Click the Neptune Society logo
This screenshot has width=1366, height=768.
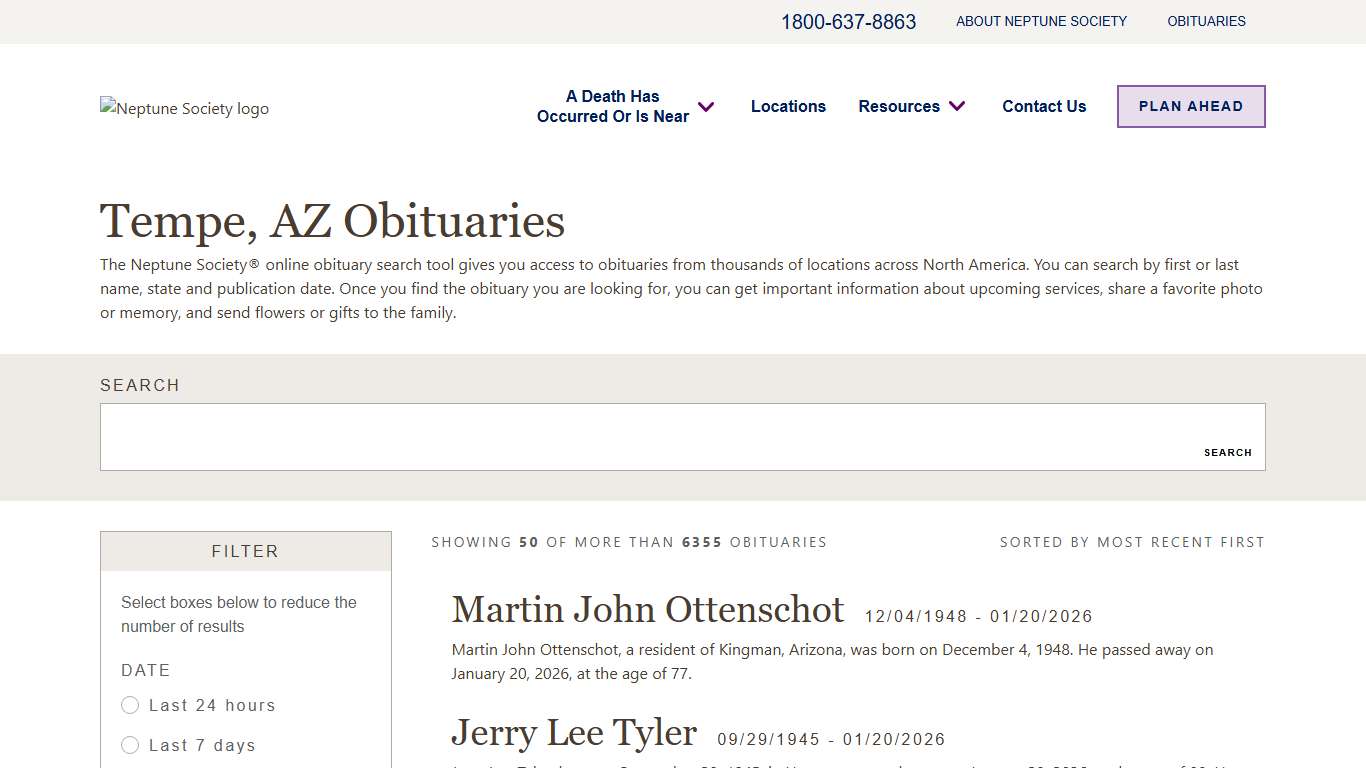[x=184, y=108]
